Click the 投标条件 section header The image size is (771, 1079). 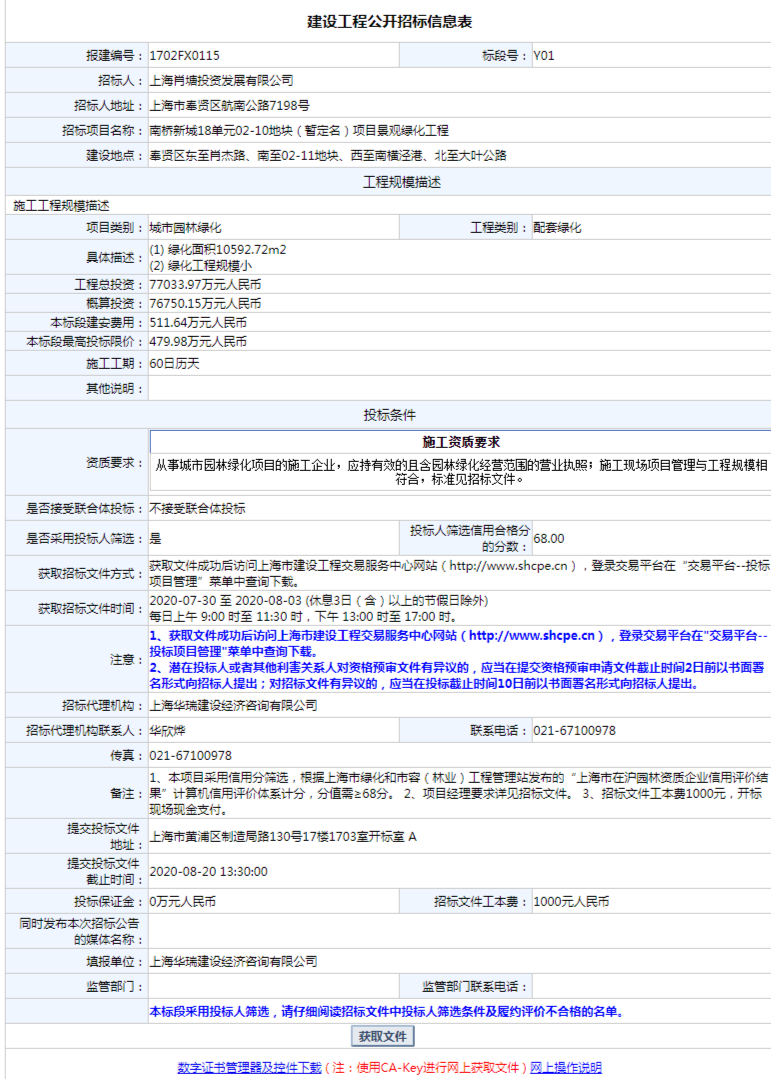pos(389,414)
